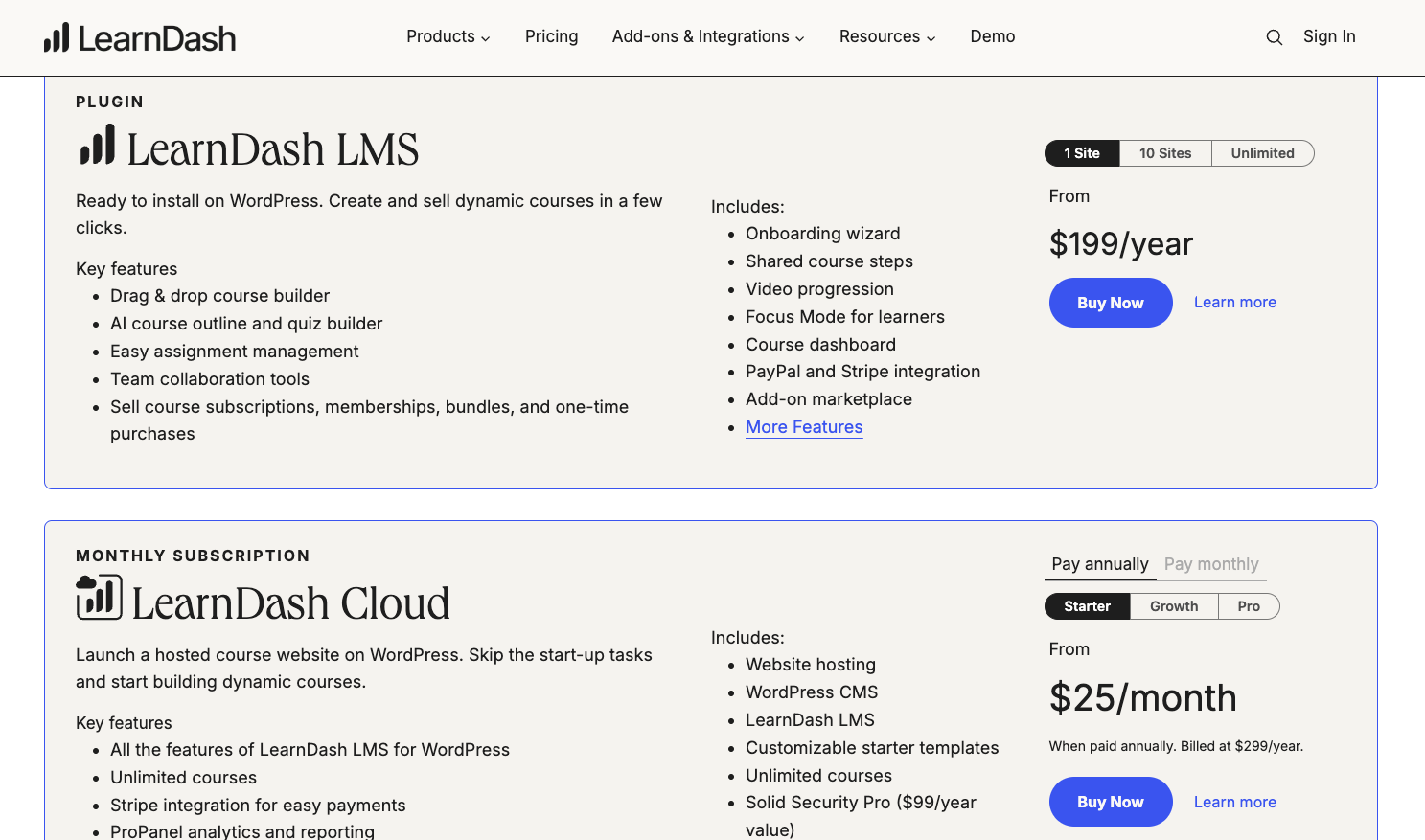Screen dimensions: 1425x840
Task: Select the Growth plan tier
Action: click(x=1174, y=605)
